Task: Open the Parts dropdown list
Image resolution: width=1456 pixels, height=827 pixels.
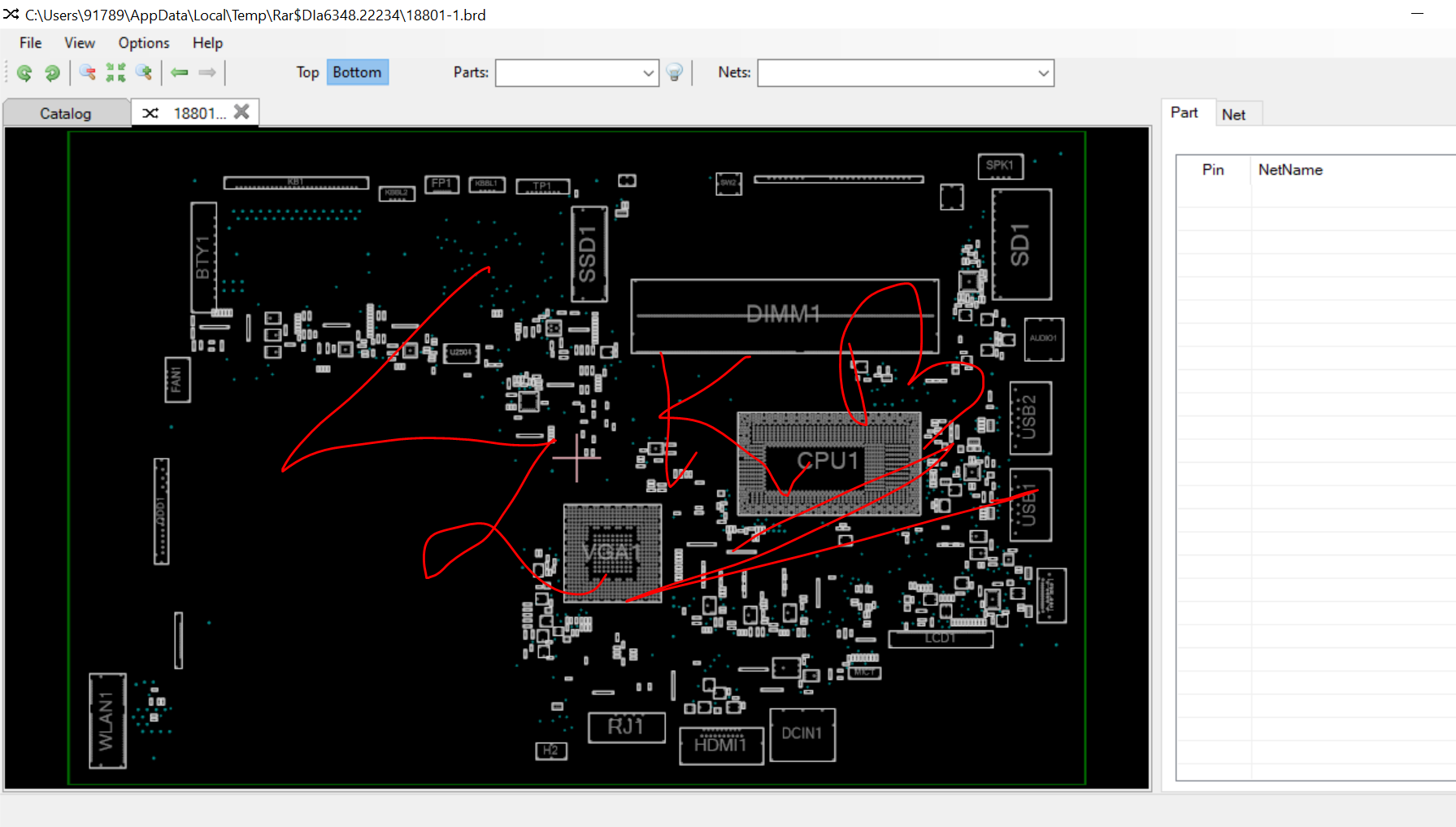Action: (648, 73)
